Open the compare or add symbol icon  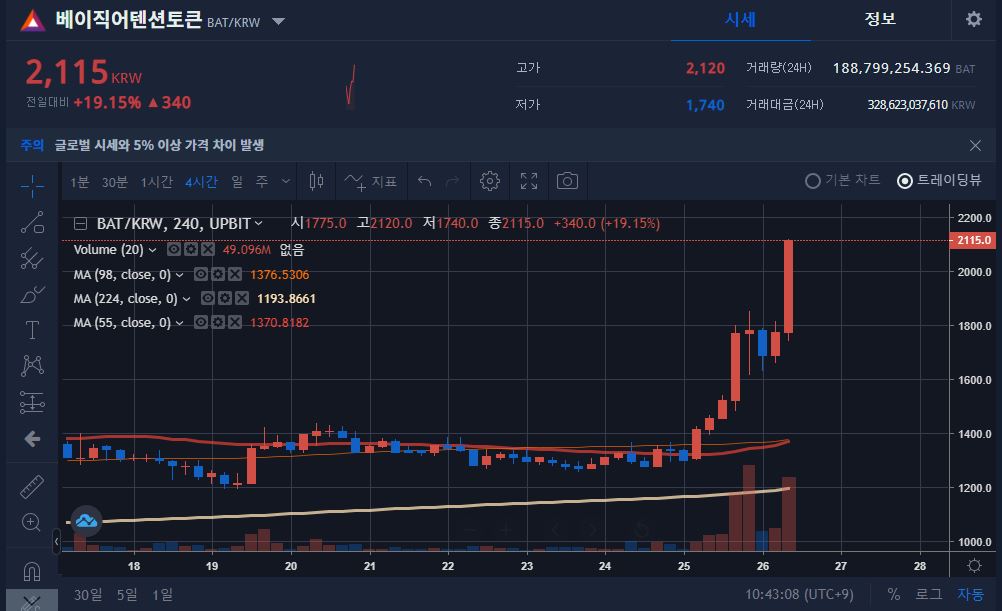[x=355, y=182]
